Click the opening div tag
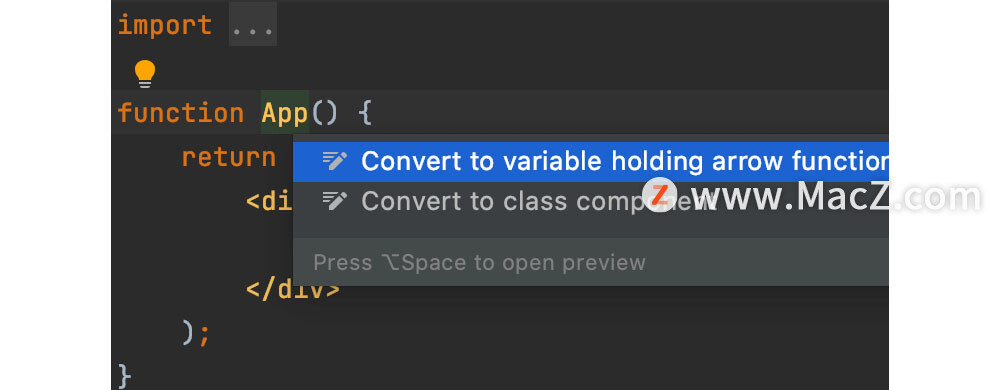Image resolution: width=1000 pixels, height=390 pixels. 269,201
